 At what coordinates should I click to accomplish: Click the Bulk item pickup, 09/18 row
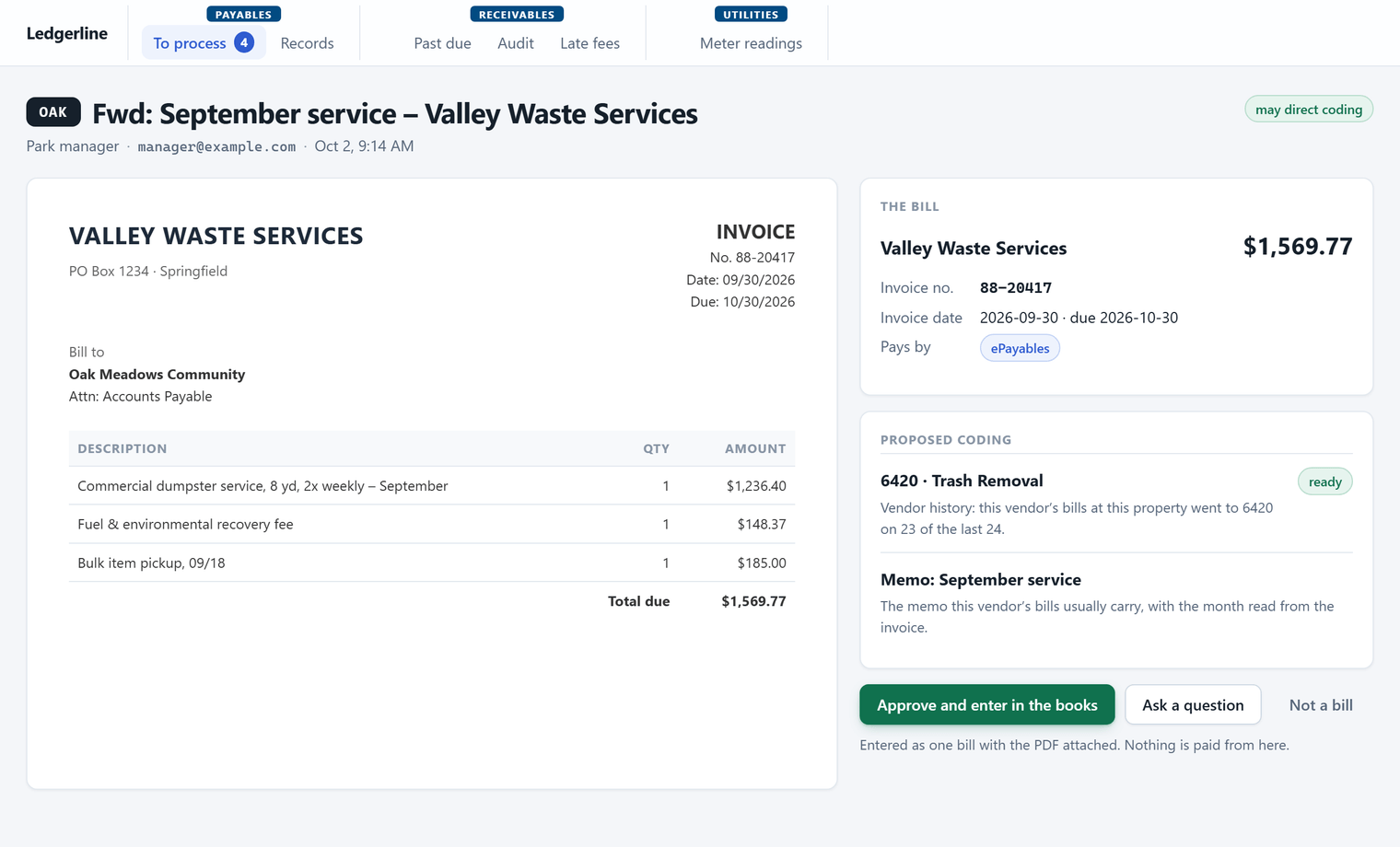tap(431, 563)
